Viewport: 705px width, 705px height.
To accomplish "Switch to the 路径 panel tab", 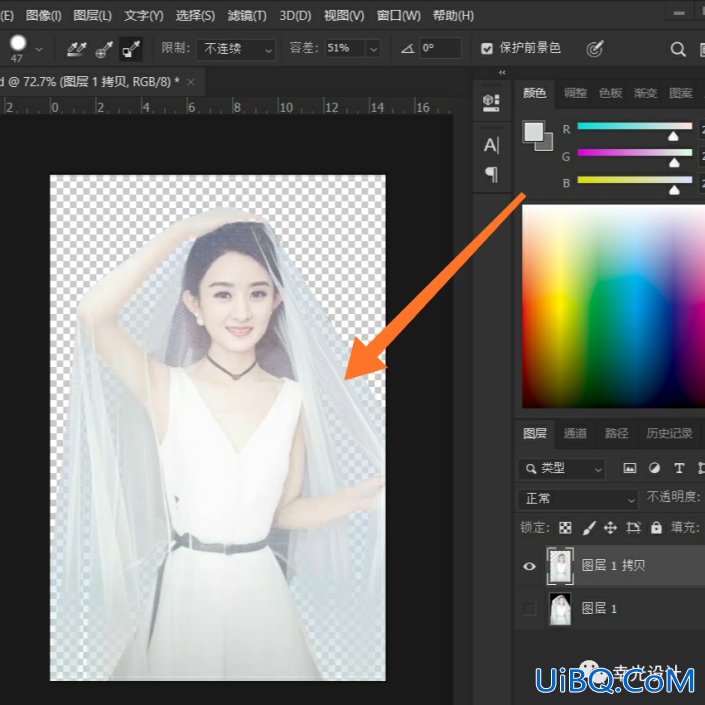I will click(616, 433).
